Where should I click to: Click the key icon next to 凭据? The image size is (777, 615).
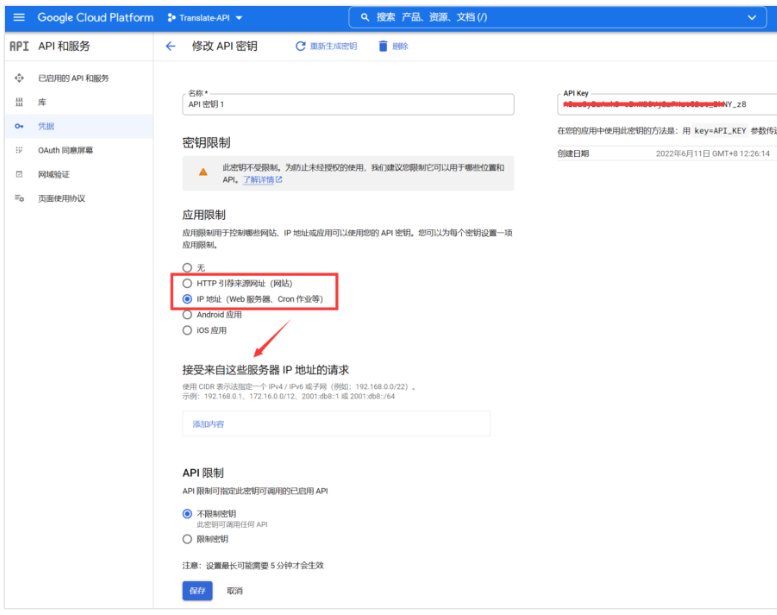pos(19,126)
